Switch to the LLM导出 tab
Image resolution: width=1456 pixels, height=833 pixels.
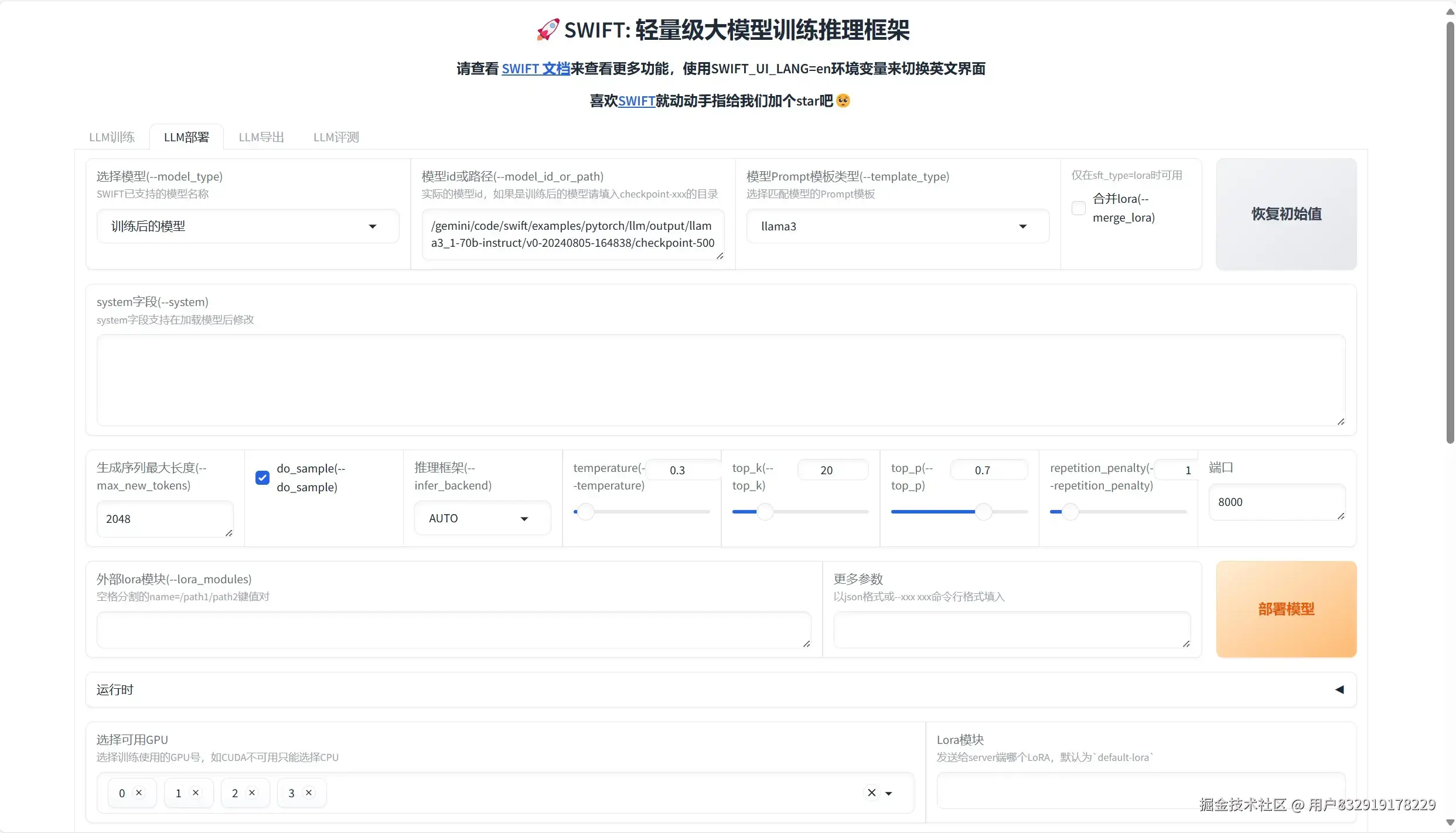[x=261, y=137]
